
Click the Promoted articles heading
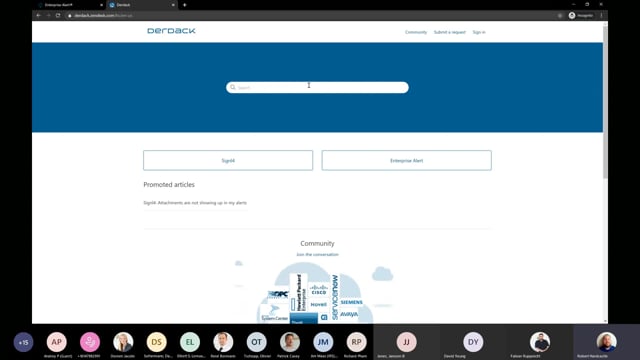[169, 184]
